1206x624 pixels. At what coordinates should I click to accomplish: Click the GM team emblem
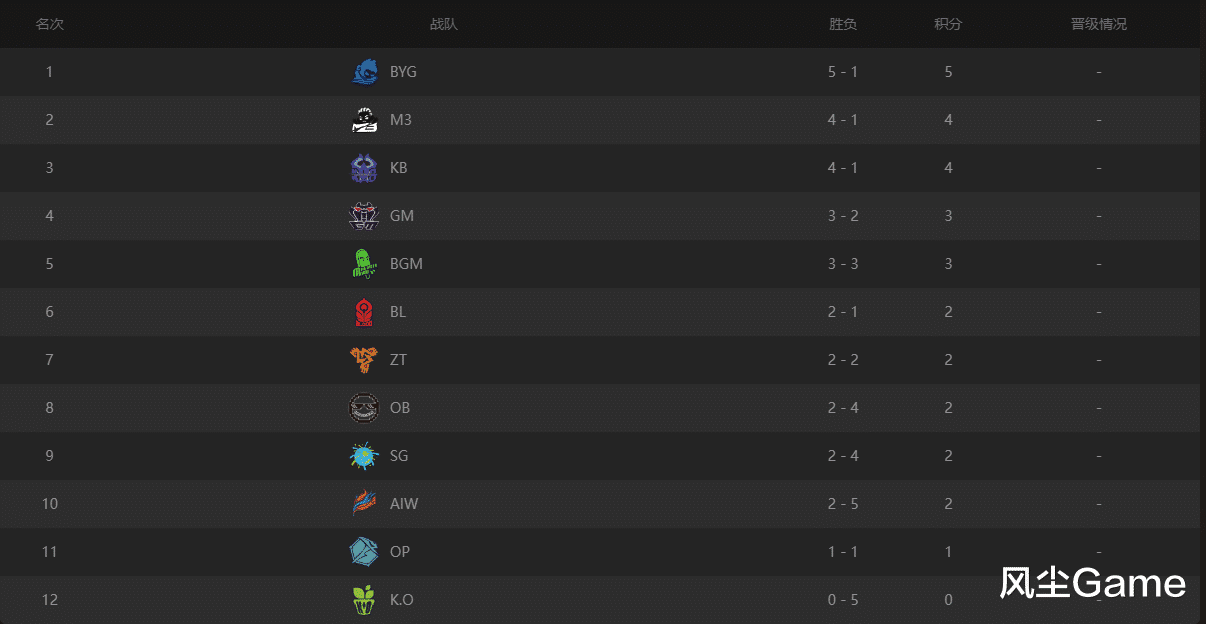365,216
